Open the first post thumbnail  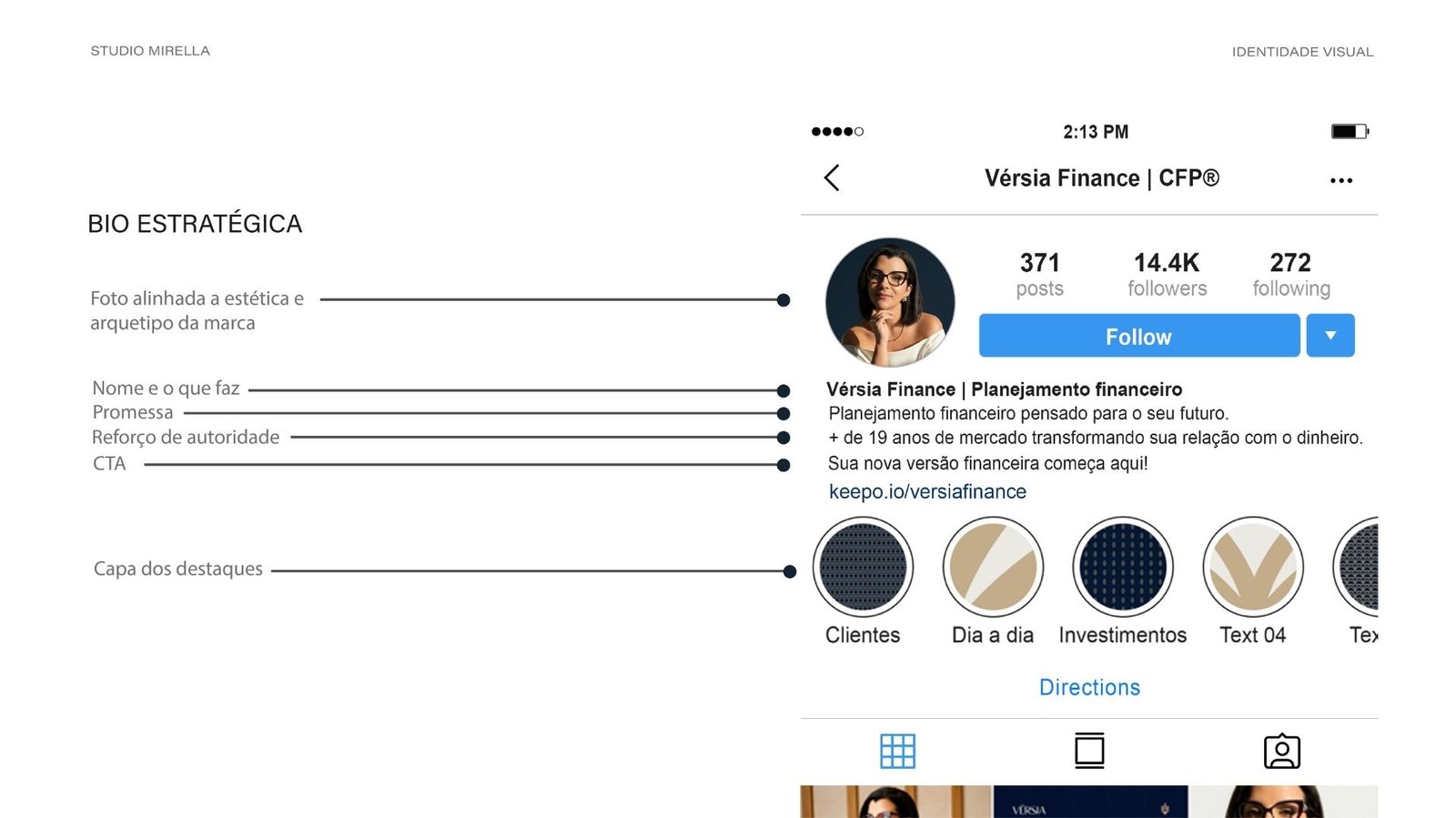point(895,802)
